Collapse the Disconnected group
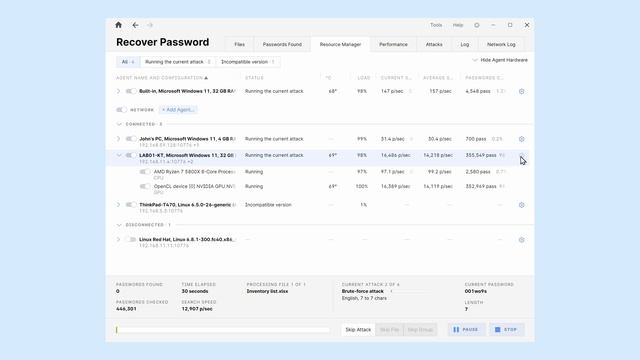 point(119,225)
